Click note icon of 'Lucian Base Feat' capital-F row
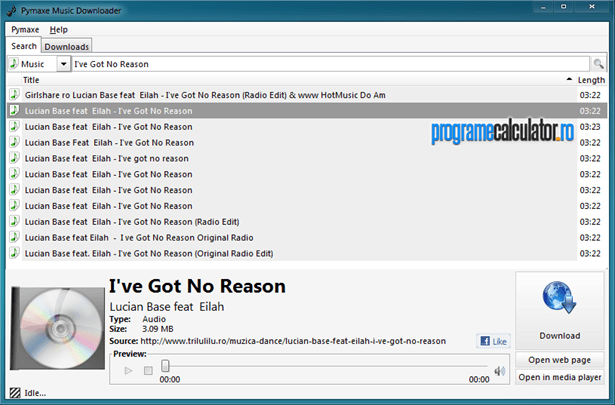615x405 pixels. click(x=14, y=142)
